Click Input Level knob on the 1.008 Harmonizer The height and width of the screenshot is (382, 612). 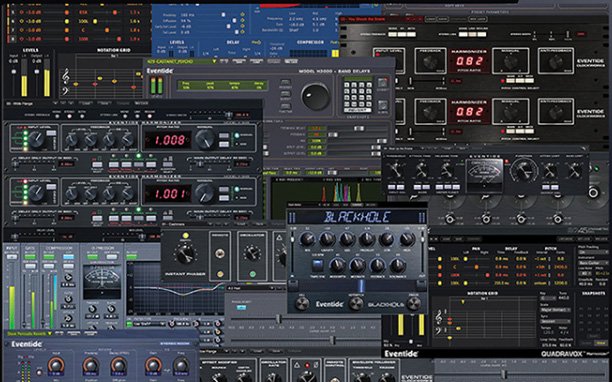pos(37,139)
